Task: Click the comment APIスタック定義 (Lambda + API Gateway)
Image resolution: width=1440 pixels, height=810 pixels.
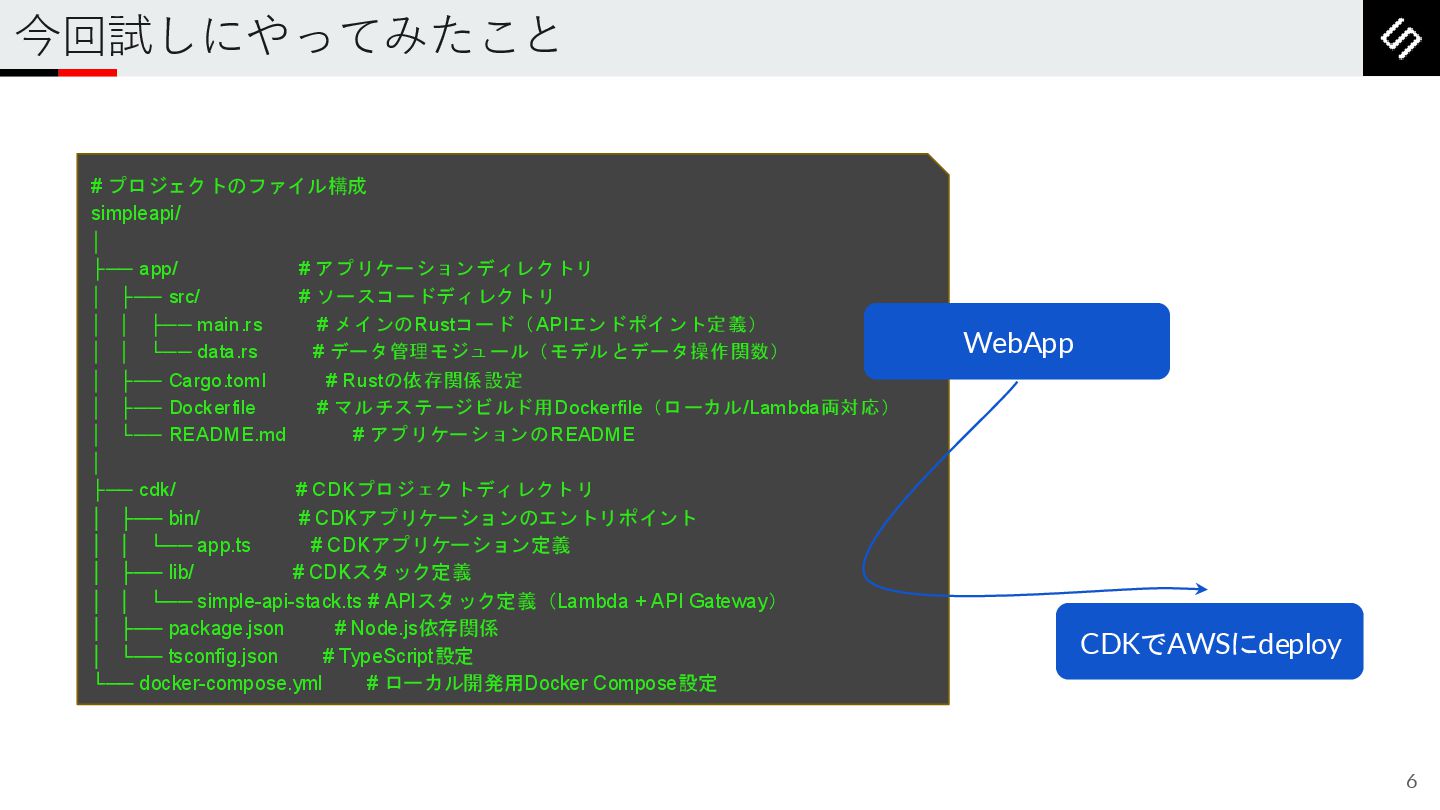Action: pos(575,601)
